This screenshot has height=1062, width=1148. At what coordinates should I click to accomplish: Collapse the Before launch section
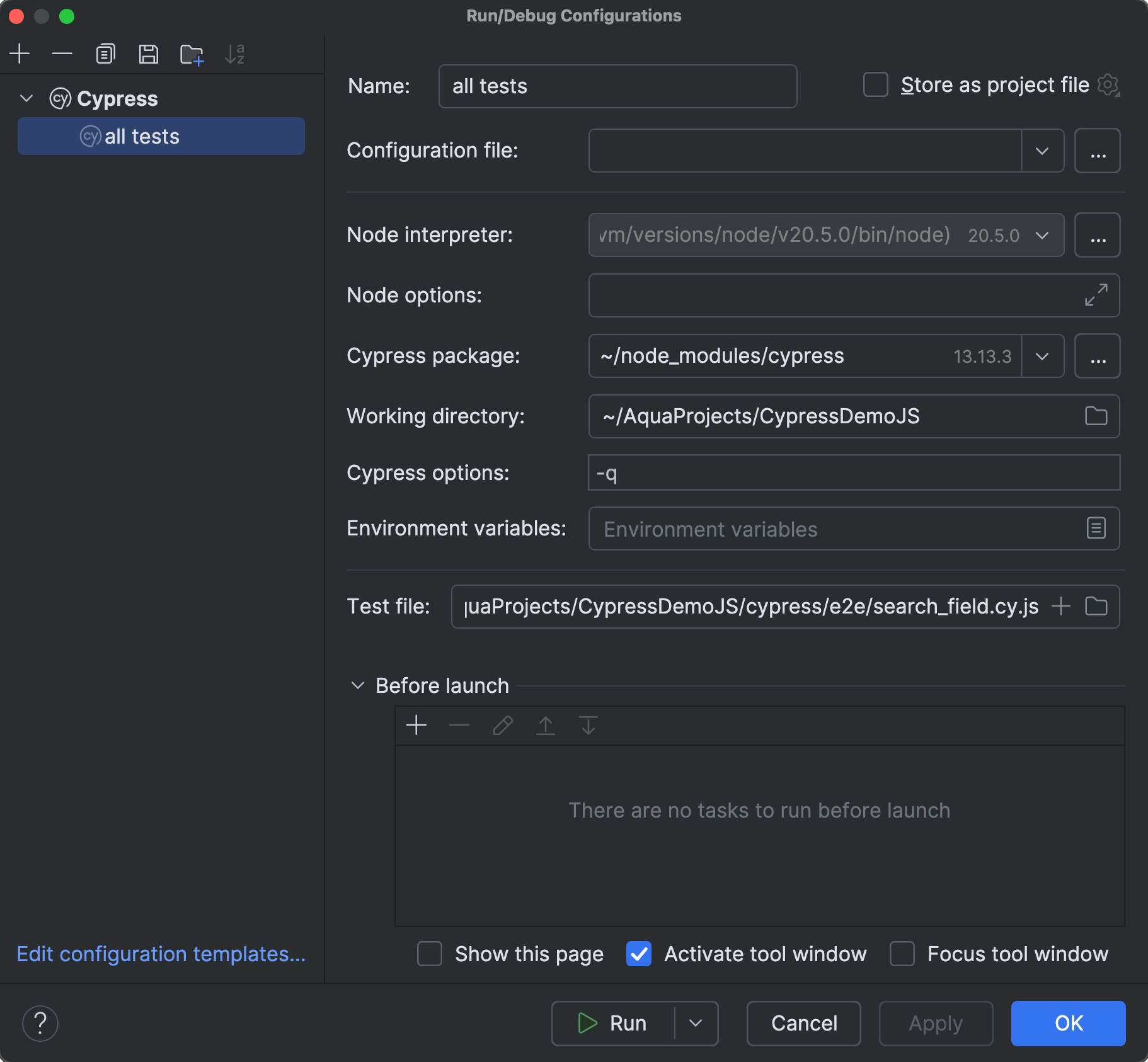coord(358,685)
